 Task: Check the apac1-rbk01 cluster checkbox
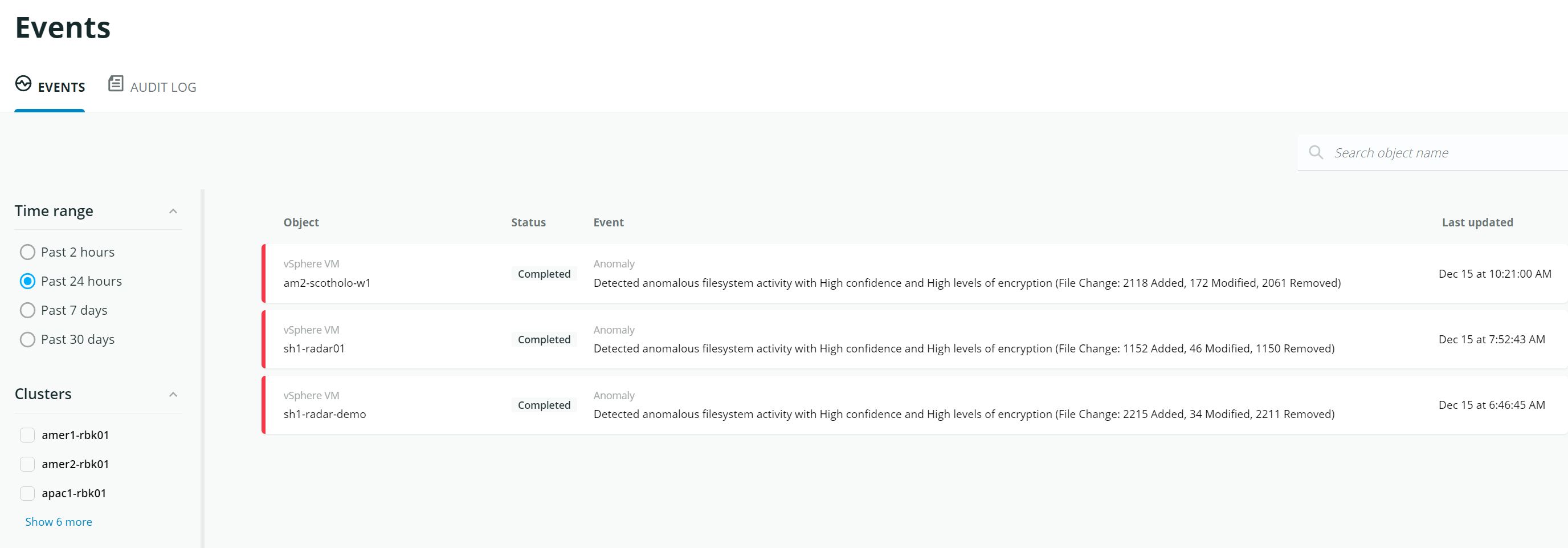[x=27, y=493]
